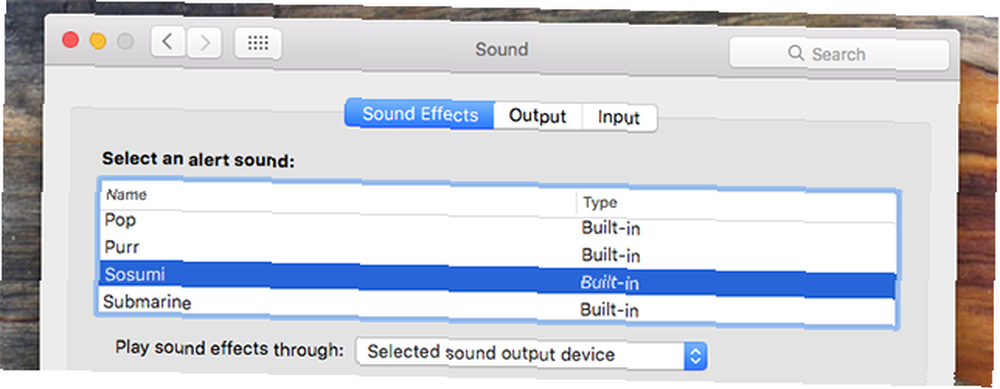Switch to the Output tab

pyautogui.click(x=538, y=117)
